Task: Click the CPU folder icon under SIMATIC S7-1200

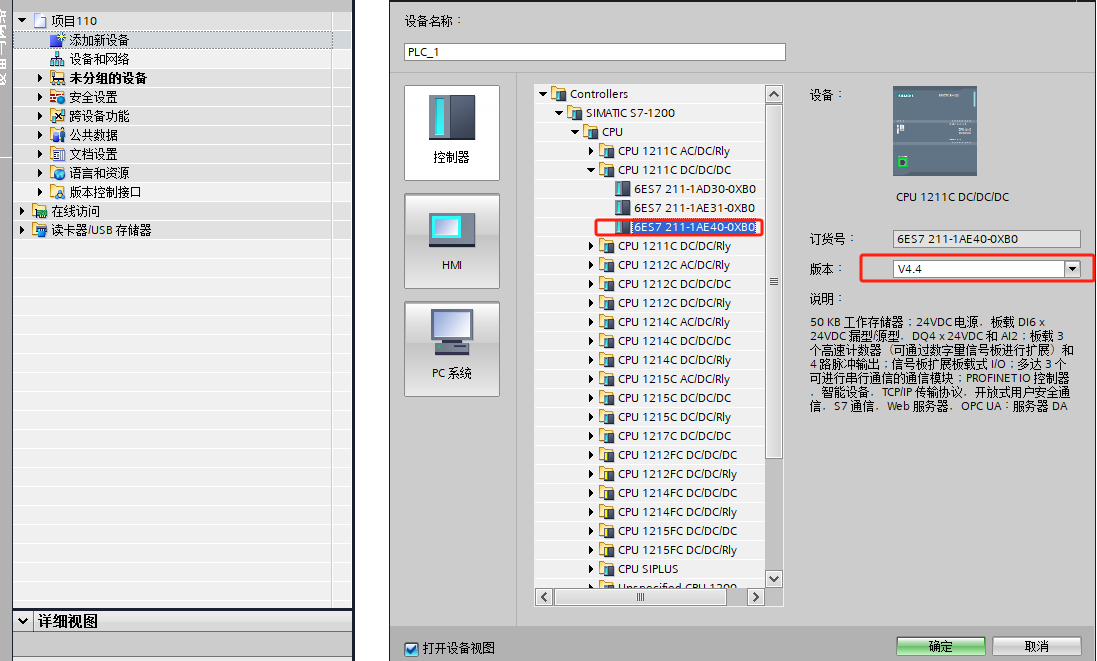Action: pos(590,132)
